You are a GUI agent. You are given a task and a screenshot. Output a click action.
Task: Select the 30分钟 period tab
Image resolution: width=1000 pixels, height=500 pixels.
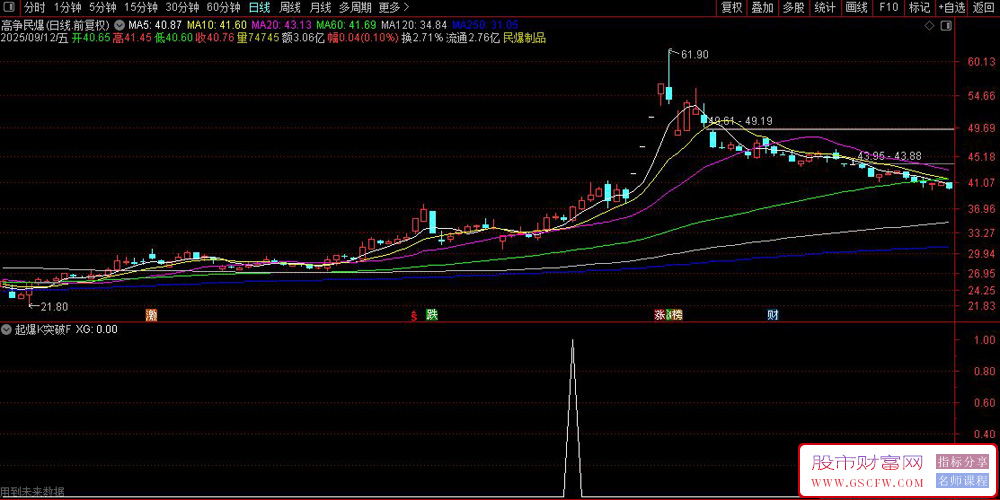182,8
